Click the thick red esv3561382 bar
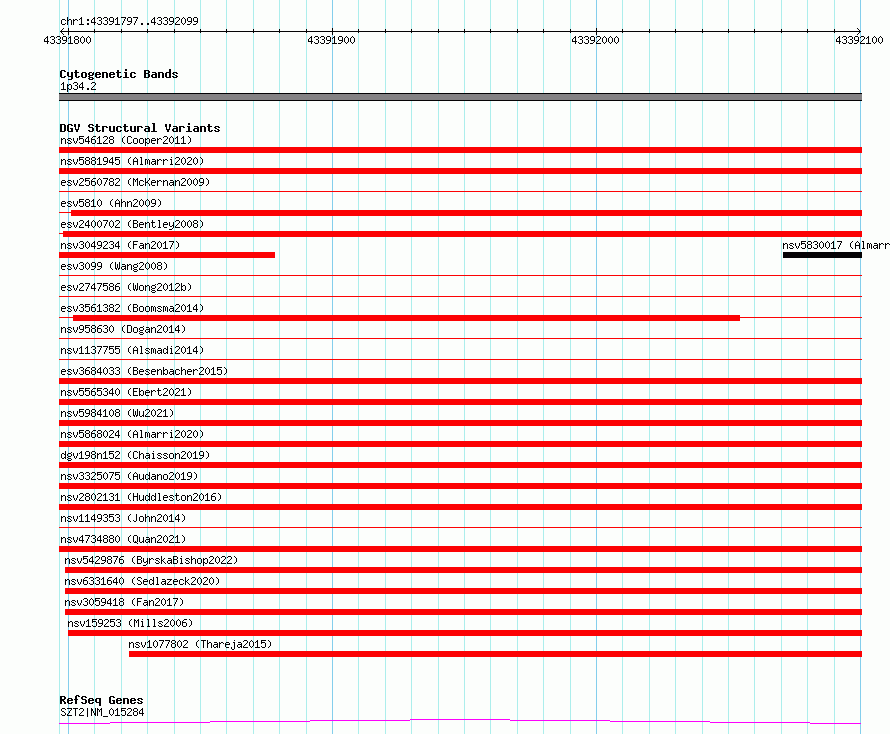This screenshot has height=734, width=890. (x=406, y=318)
